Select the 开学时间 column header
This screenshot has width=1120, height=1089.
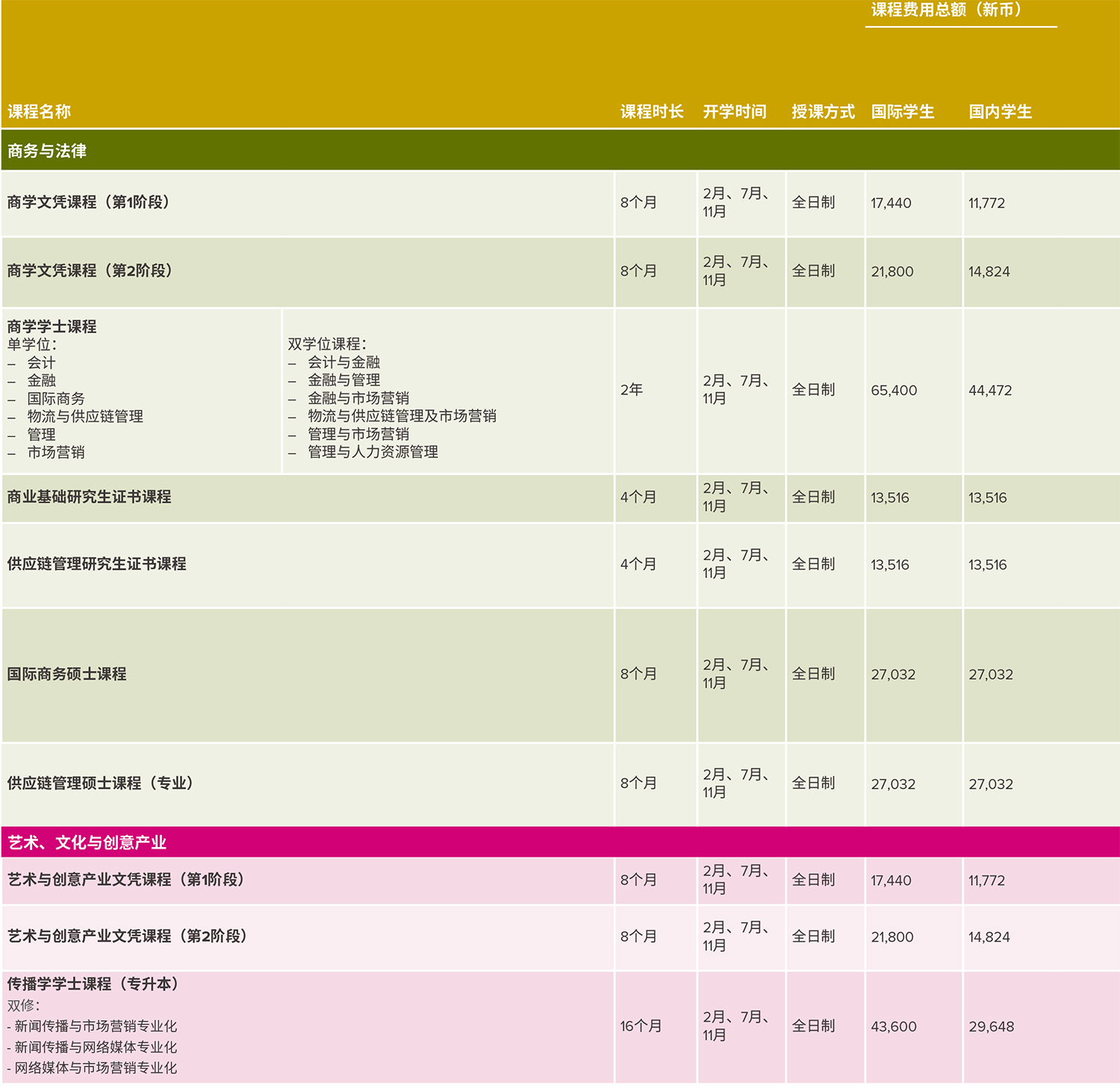click(734, 112)
